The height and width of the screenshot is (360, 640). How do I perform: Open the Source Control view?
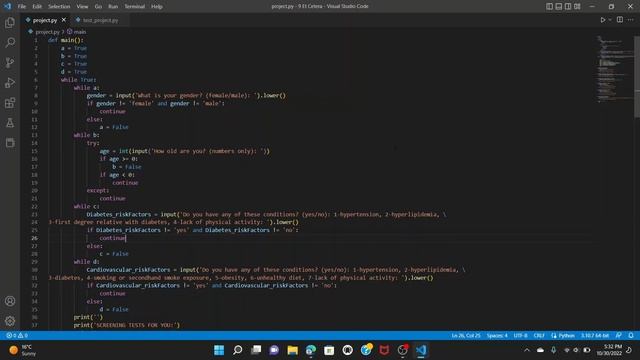[10, 62]
